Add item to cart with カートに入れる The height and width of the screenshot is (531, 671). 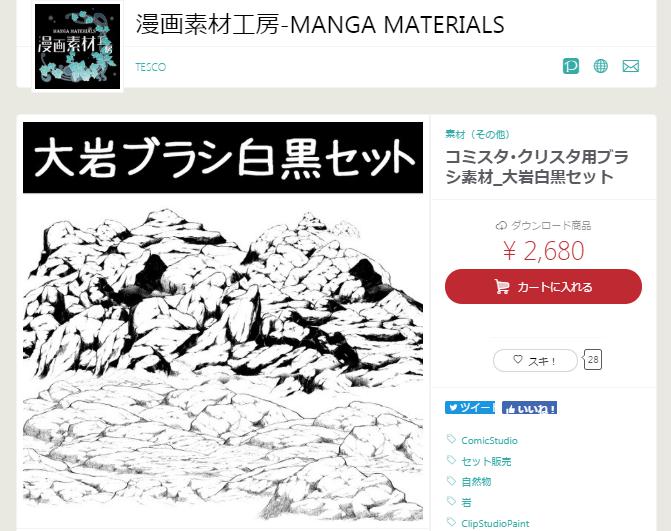click(x=543, y=286)
